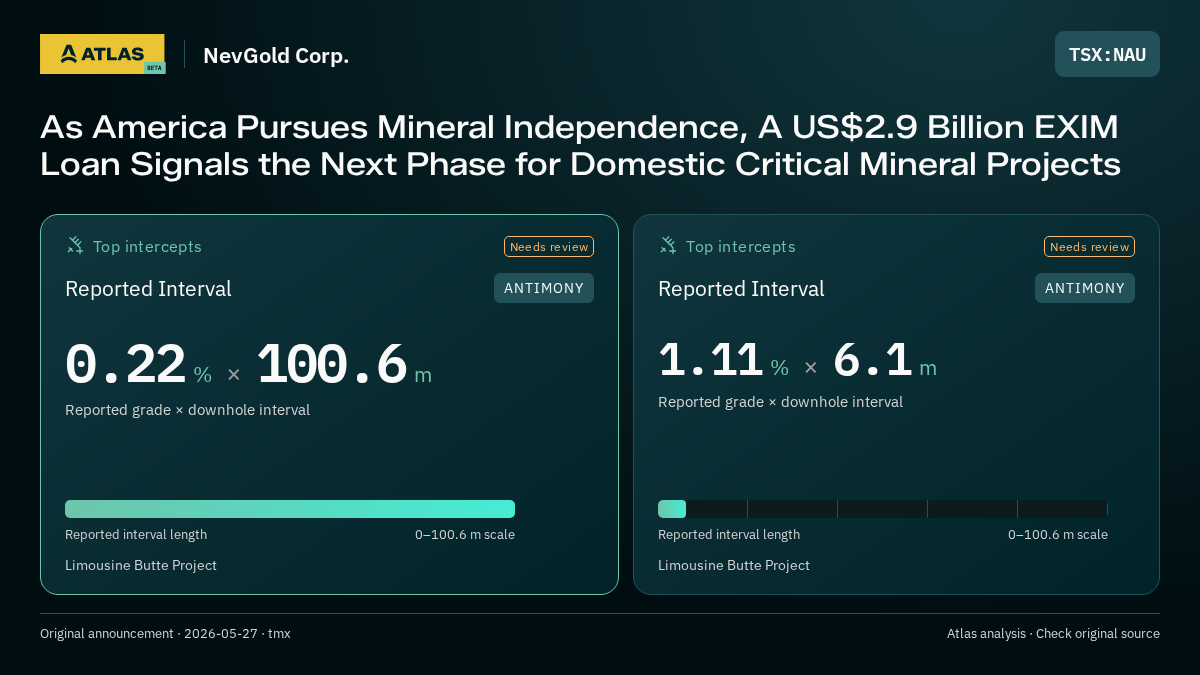
Task: Click the 0–100.6 m scale label in the 0.22% card
Action: click(465, 535)
